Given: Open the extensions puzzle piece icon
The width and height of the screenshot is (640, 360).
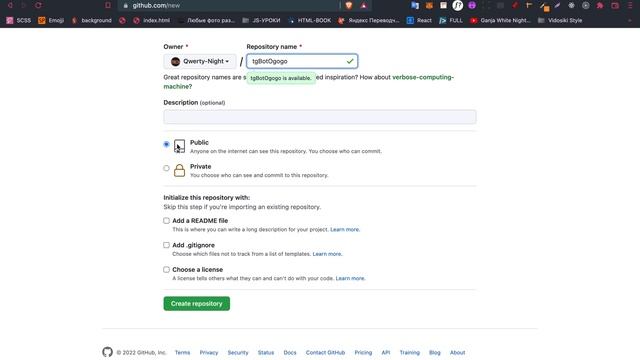Looking at the screenshot, I should point(600,5).
